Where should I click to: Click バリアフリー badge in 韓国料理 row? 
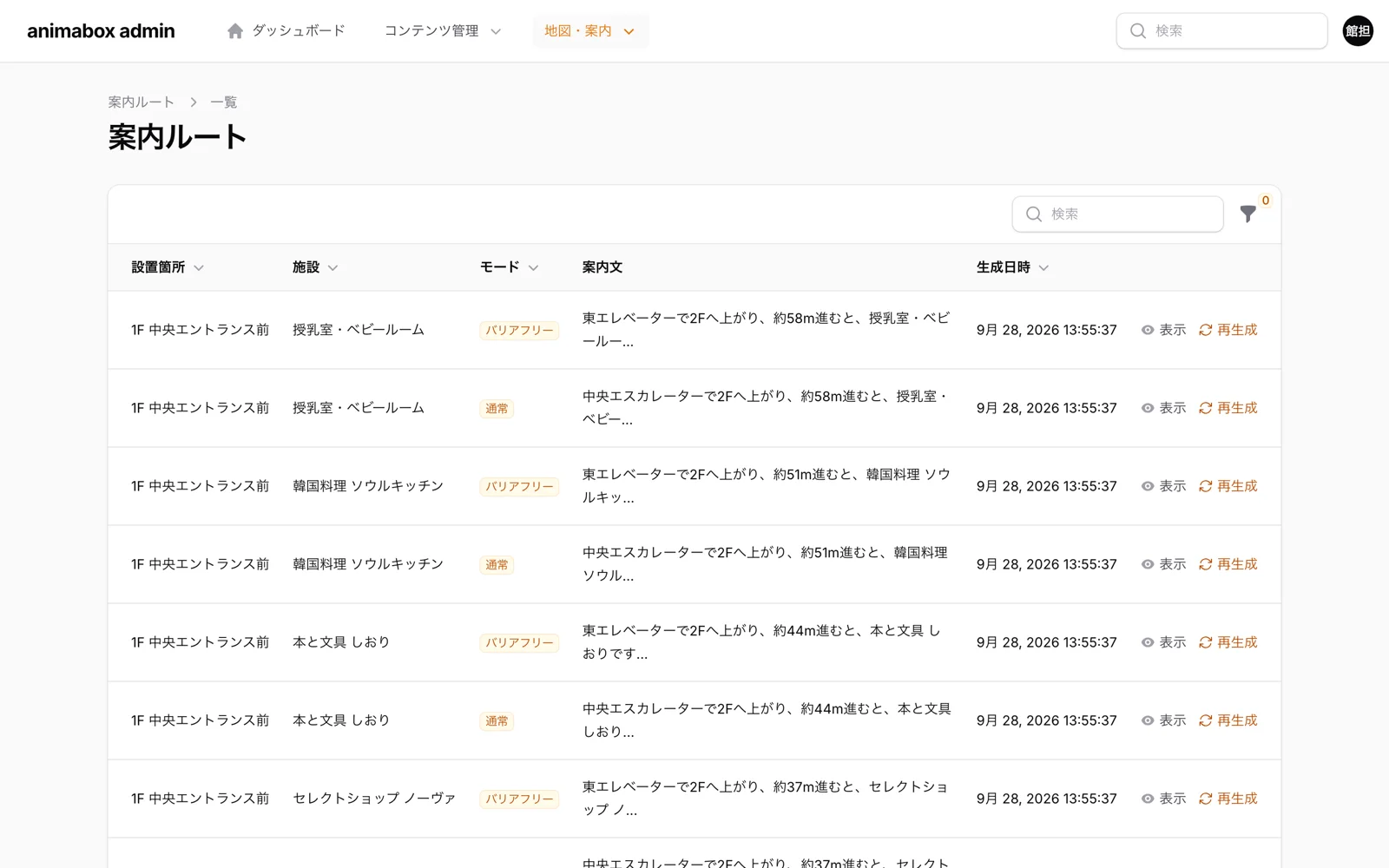coord(519,487)
